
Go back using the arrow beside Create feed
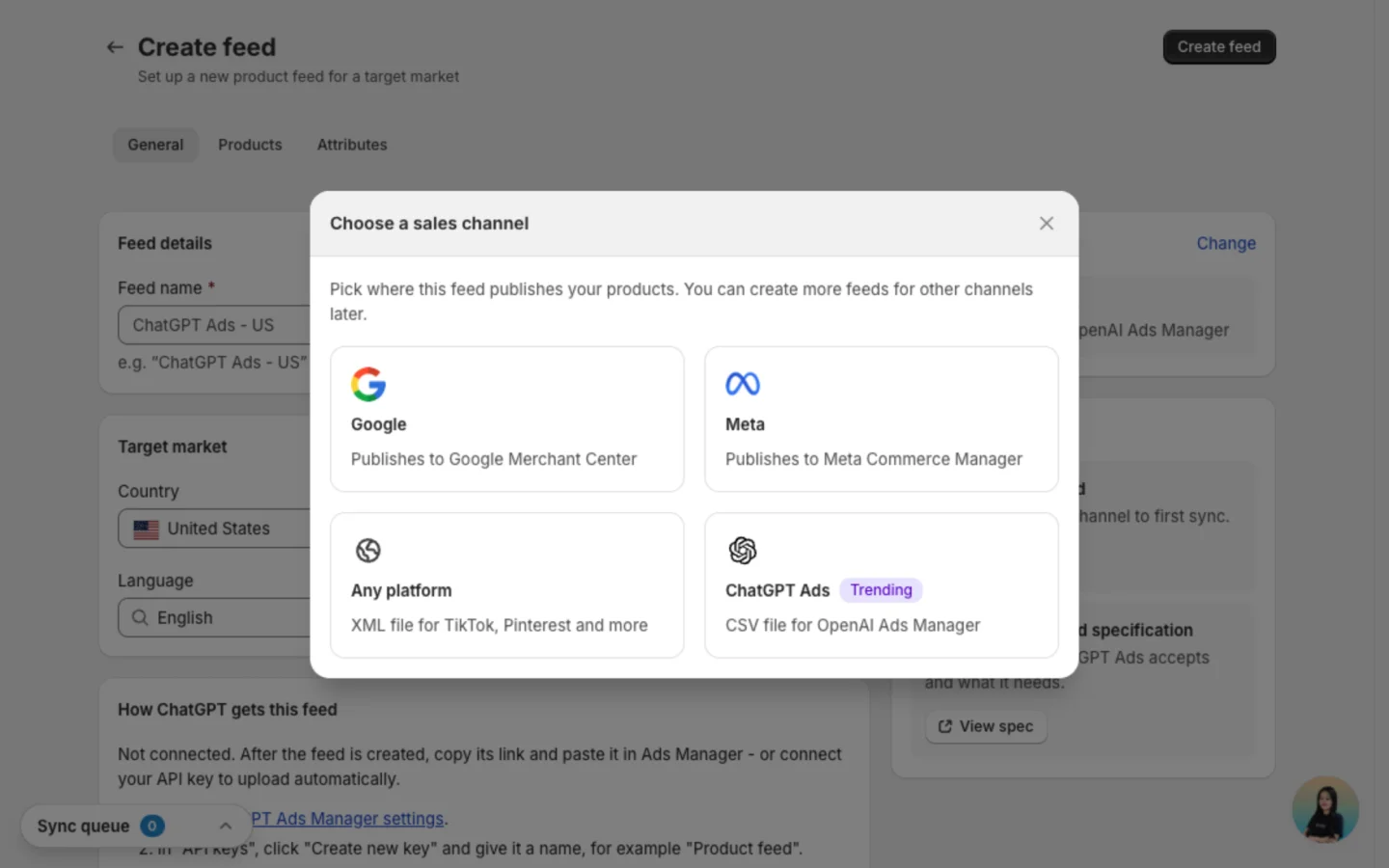[115, 47]
